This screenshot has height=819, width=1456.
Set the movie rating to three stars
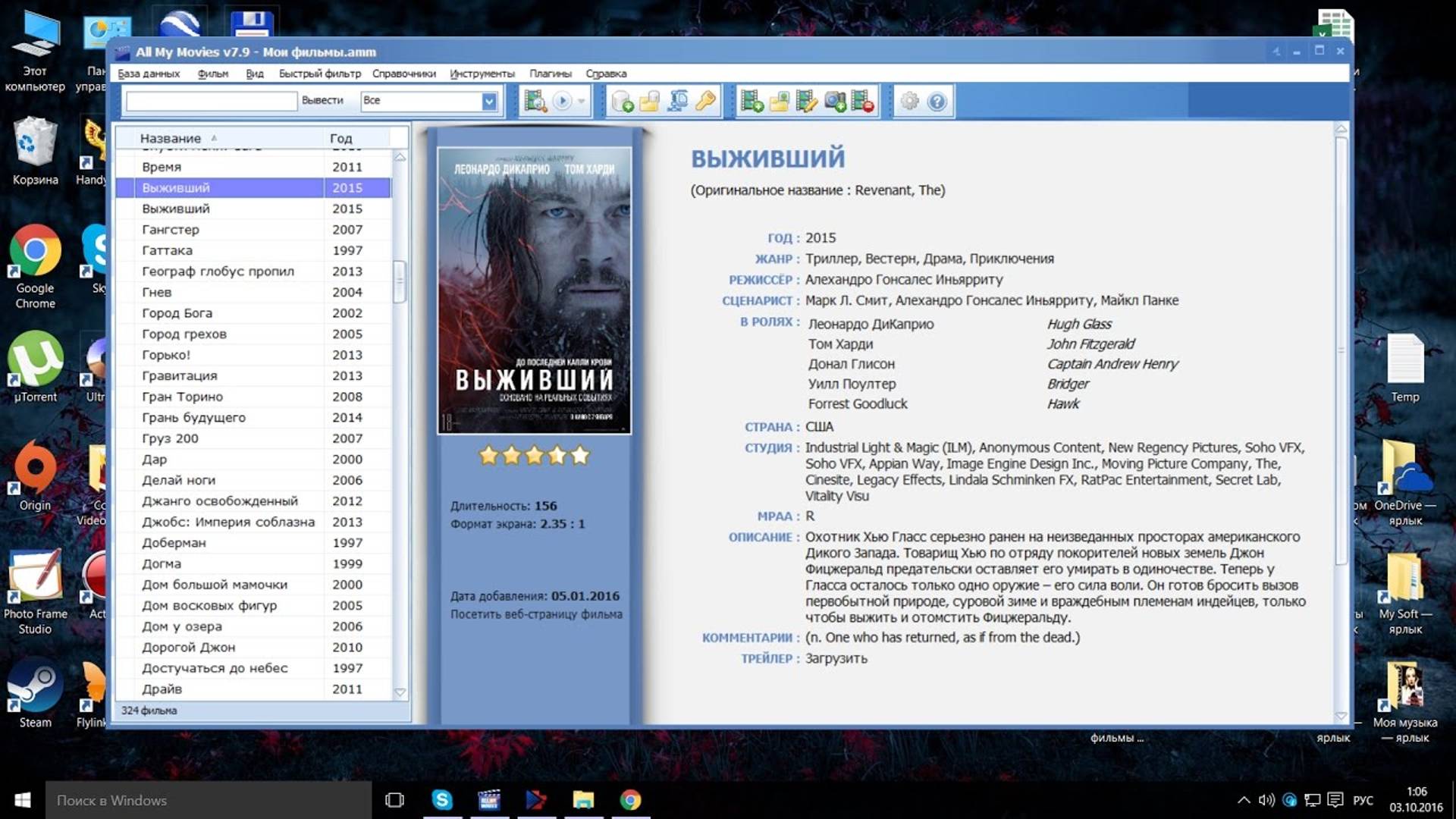click(x=534, y=456)
